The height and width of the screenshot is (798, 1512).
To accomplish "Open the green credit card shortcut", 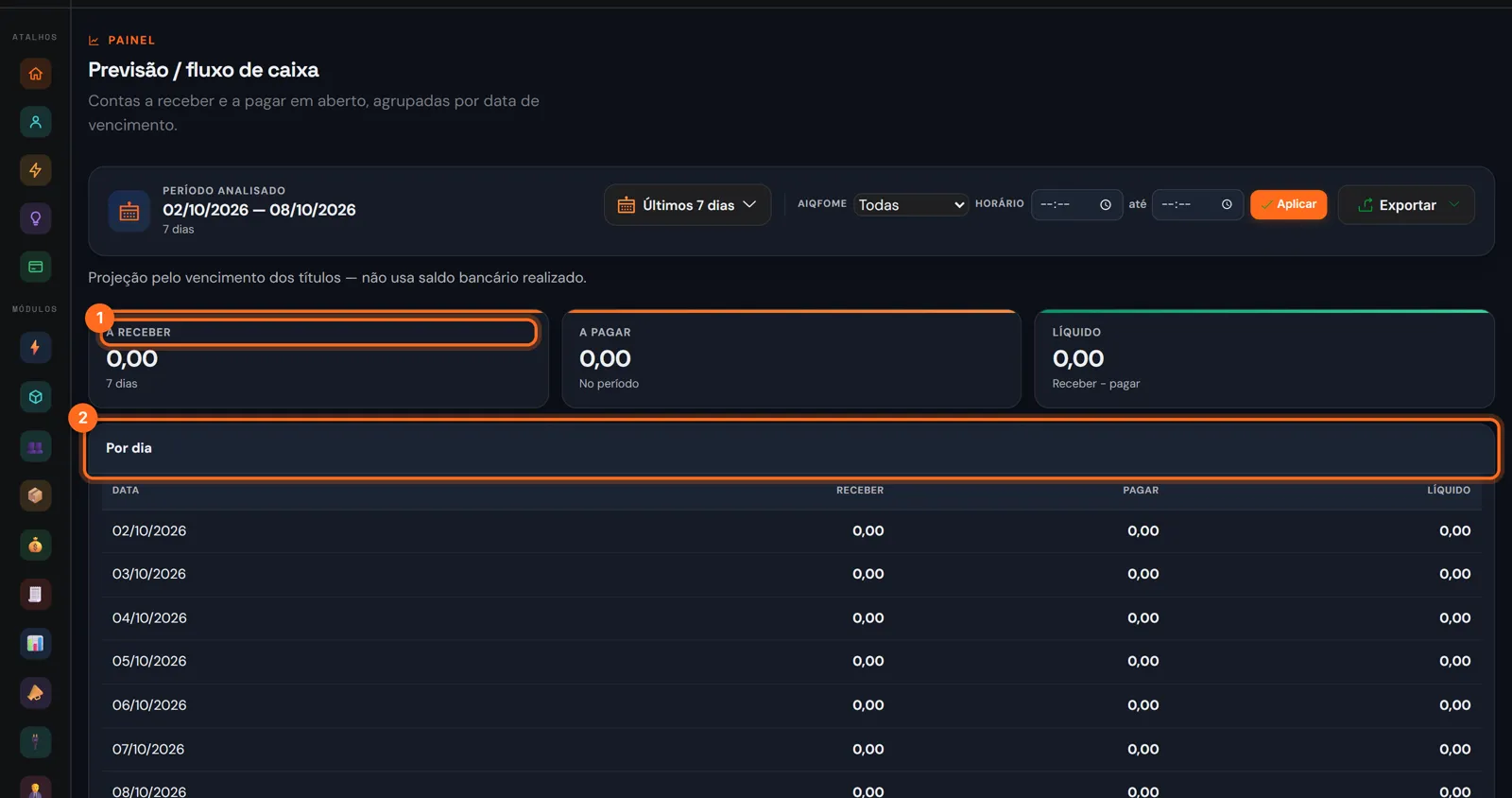I will point(36,267).
